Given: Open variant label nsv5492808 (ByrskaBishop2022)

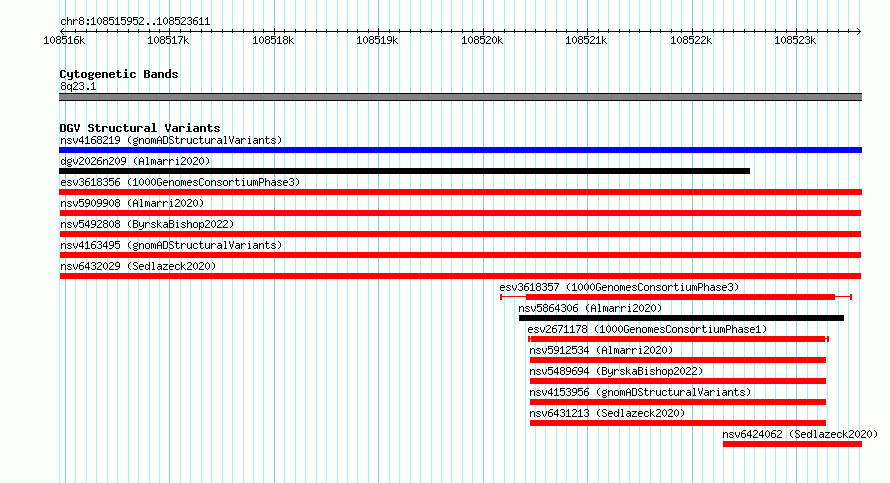Looking at the screenshot, I should [147, 224].
